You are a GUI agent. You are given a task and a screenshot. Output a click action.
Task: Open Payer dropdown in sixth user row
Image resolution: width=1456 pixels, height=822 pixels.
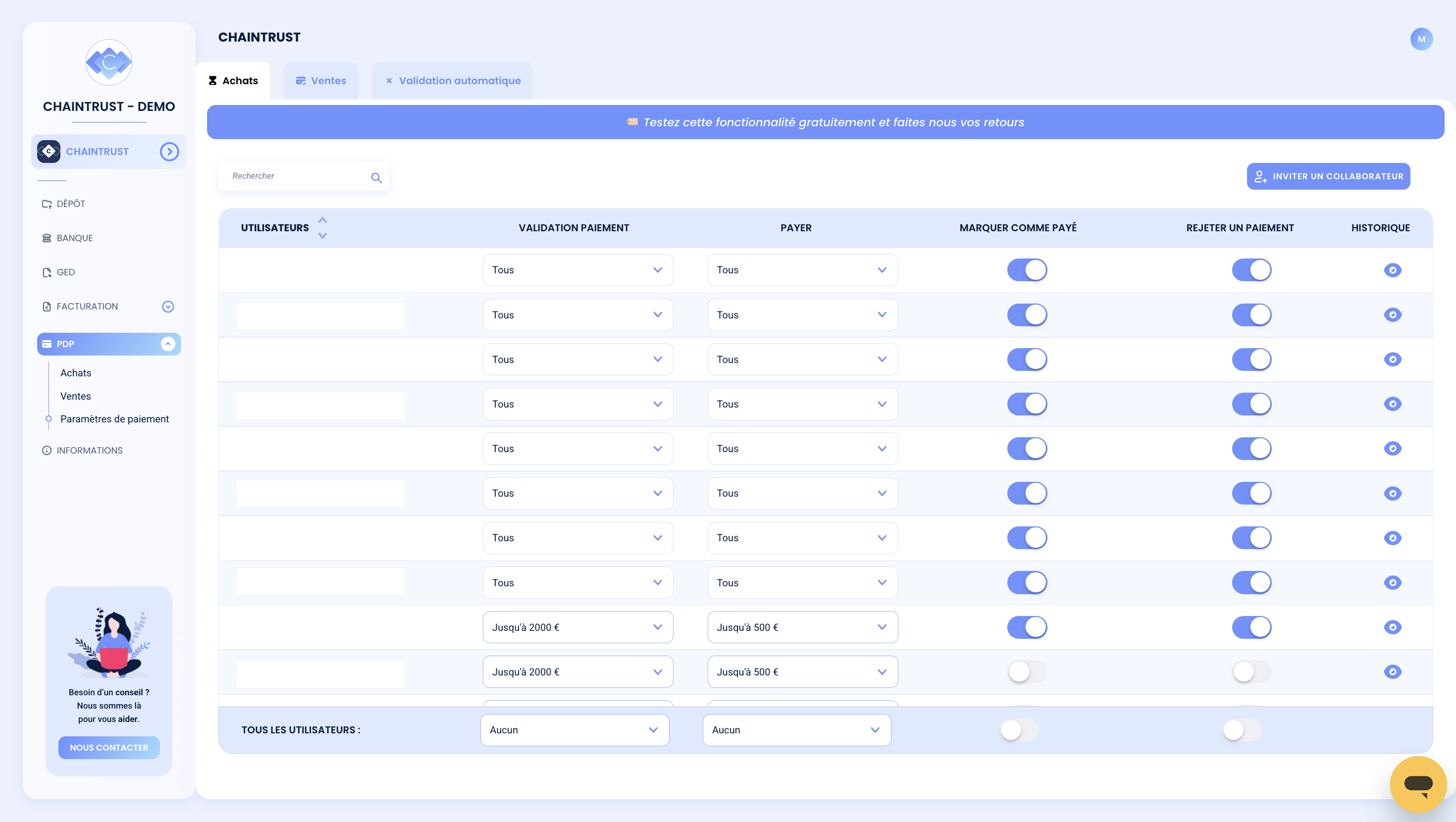click(x=803, y=494)
